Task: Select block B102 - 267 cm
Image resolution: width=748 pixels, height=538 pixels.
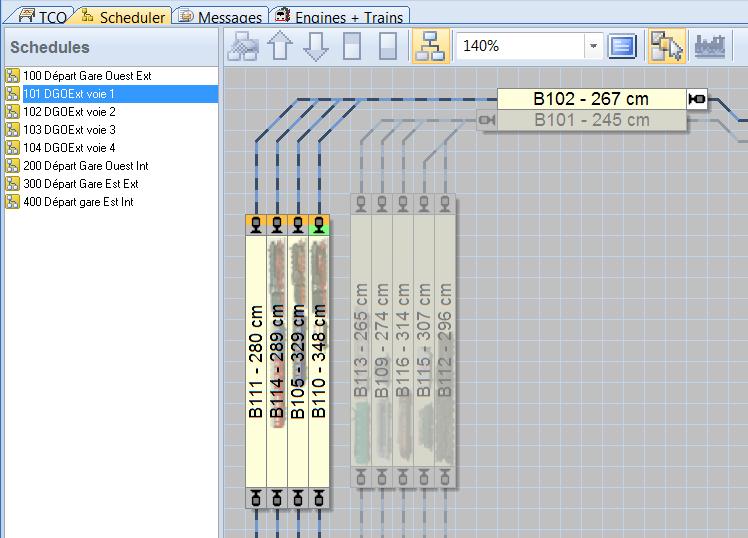Action: (x=592, y=99)
